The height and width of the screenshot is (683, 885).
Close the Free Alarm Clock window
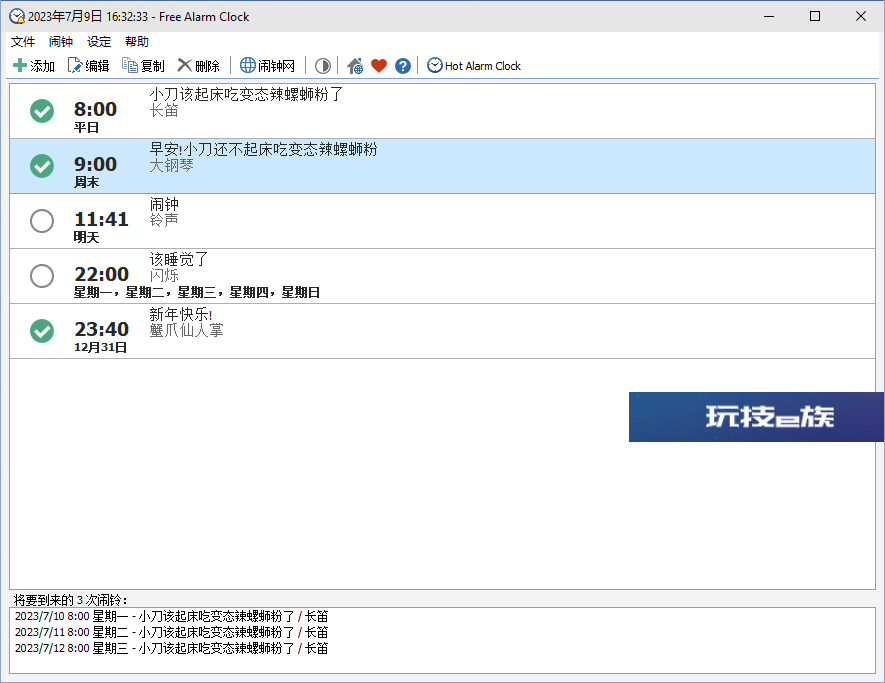860,16
